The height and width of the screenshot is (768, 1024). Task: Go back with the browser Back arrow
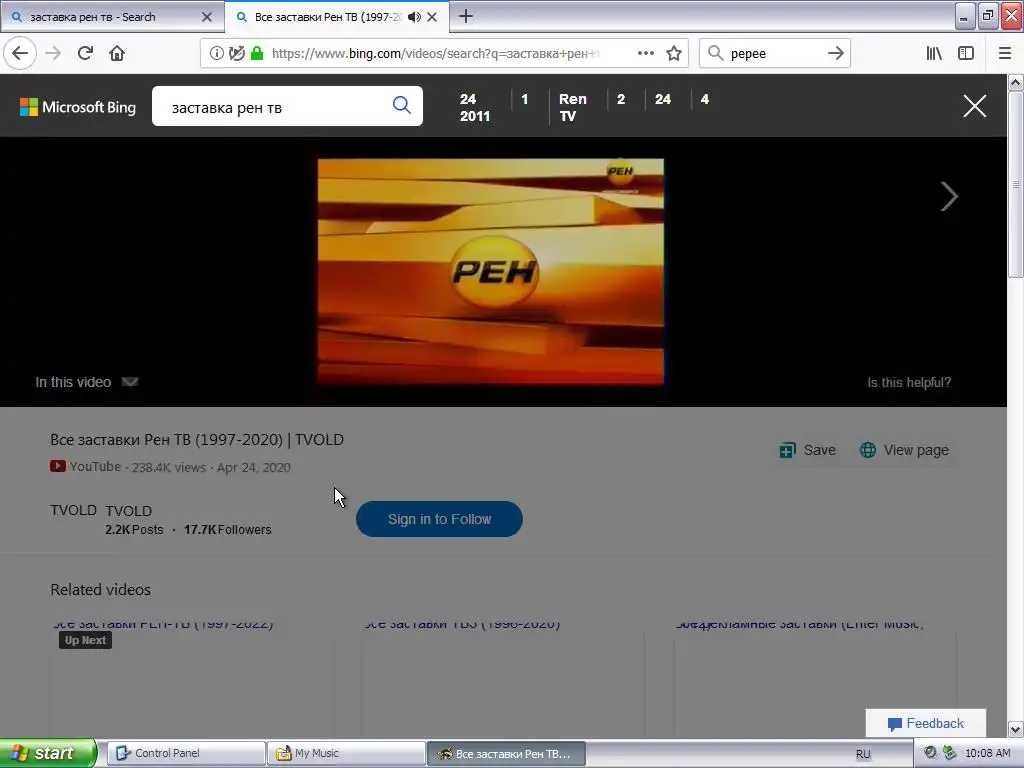[x=20, y=54]
